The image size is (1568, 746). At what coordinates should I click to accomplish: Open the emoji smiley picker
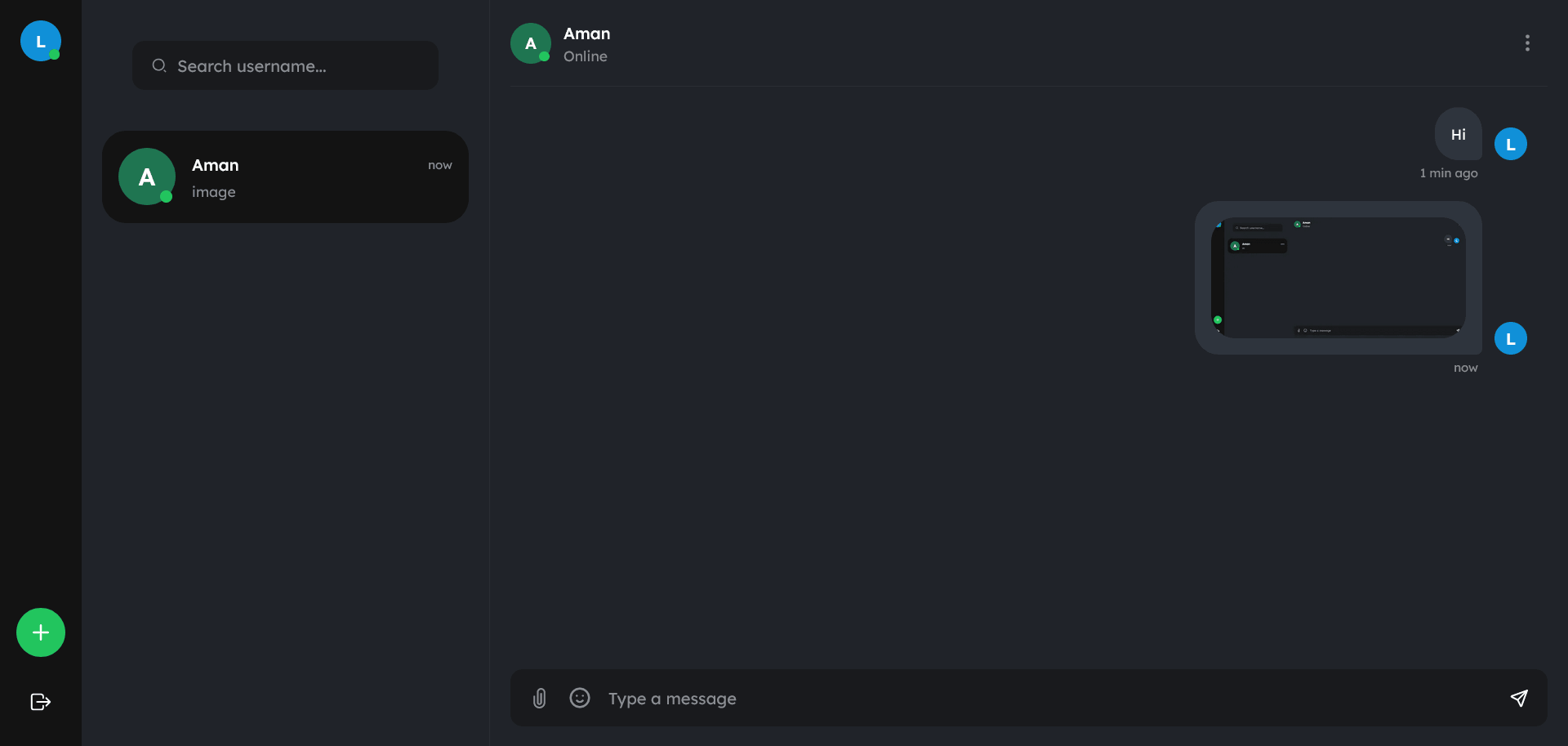[580, 698]
